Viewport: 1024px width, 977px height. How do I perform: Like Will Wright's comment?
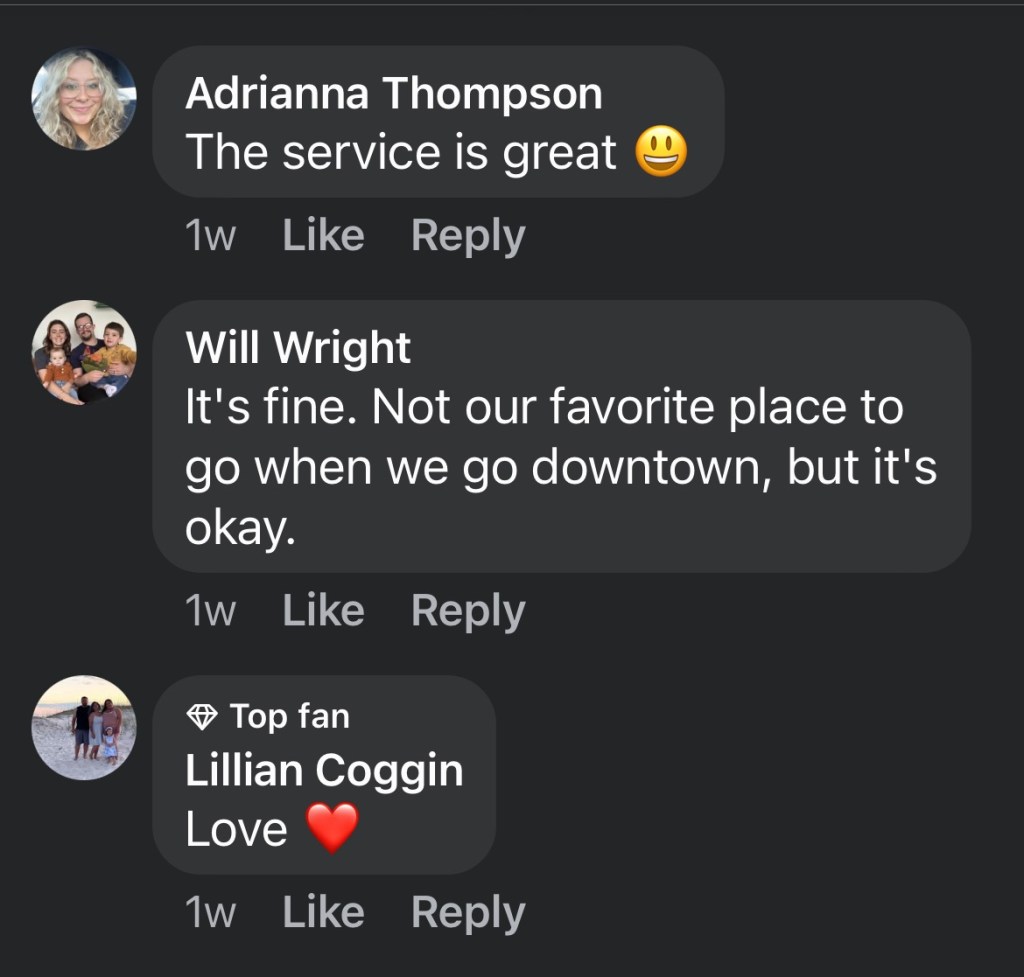click(x=323, y=611)
